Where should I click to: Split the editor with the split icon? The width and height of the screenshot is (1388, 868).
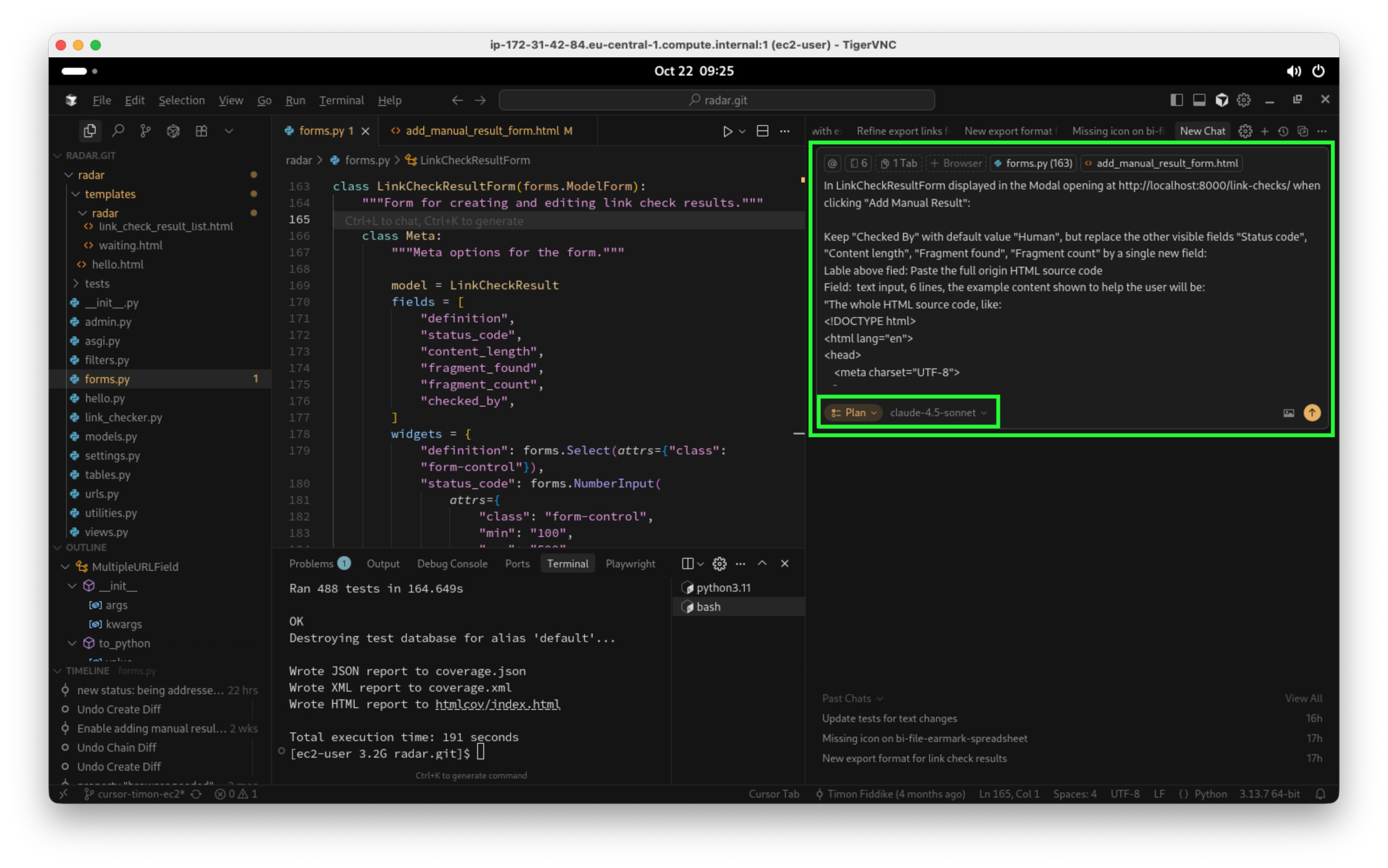(x=762, y=131)
